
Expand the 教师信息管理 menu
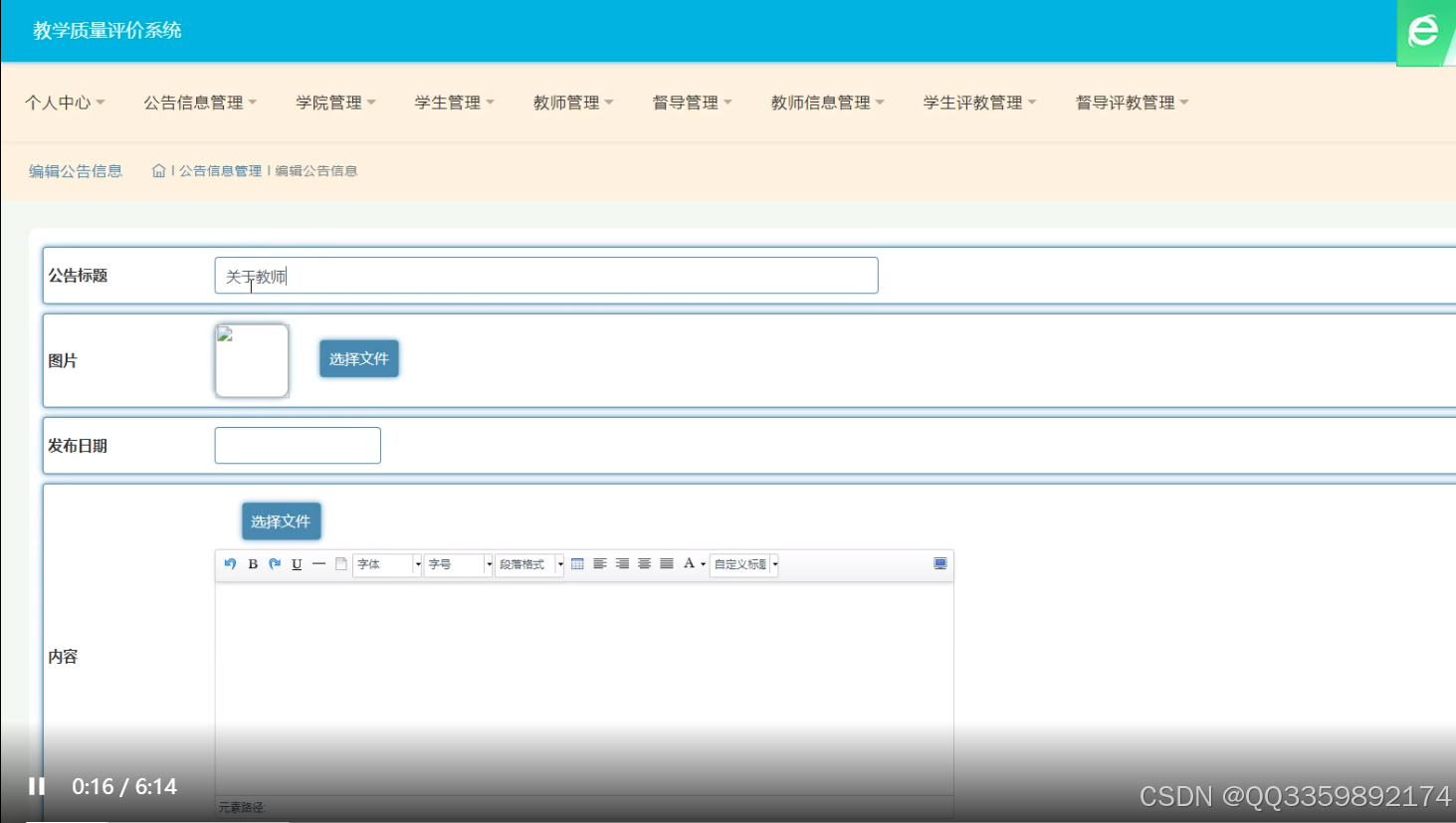828,103
